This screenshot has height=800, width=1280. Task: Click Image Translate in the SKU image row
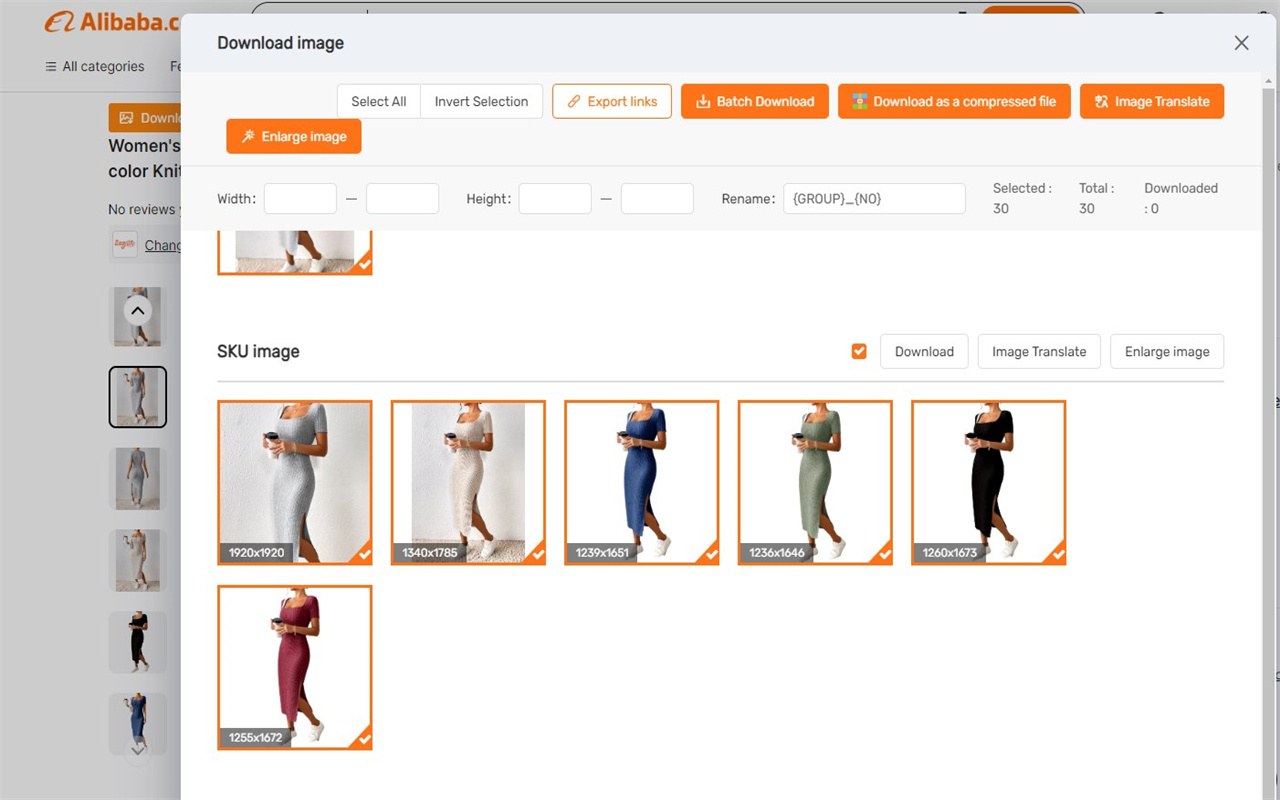pos(1039,351)
